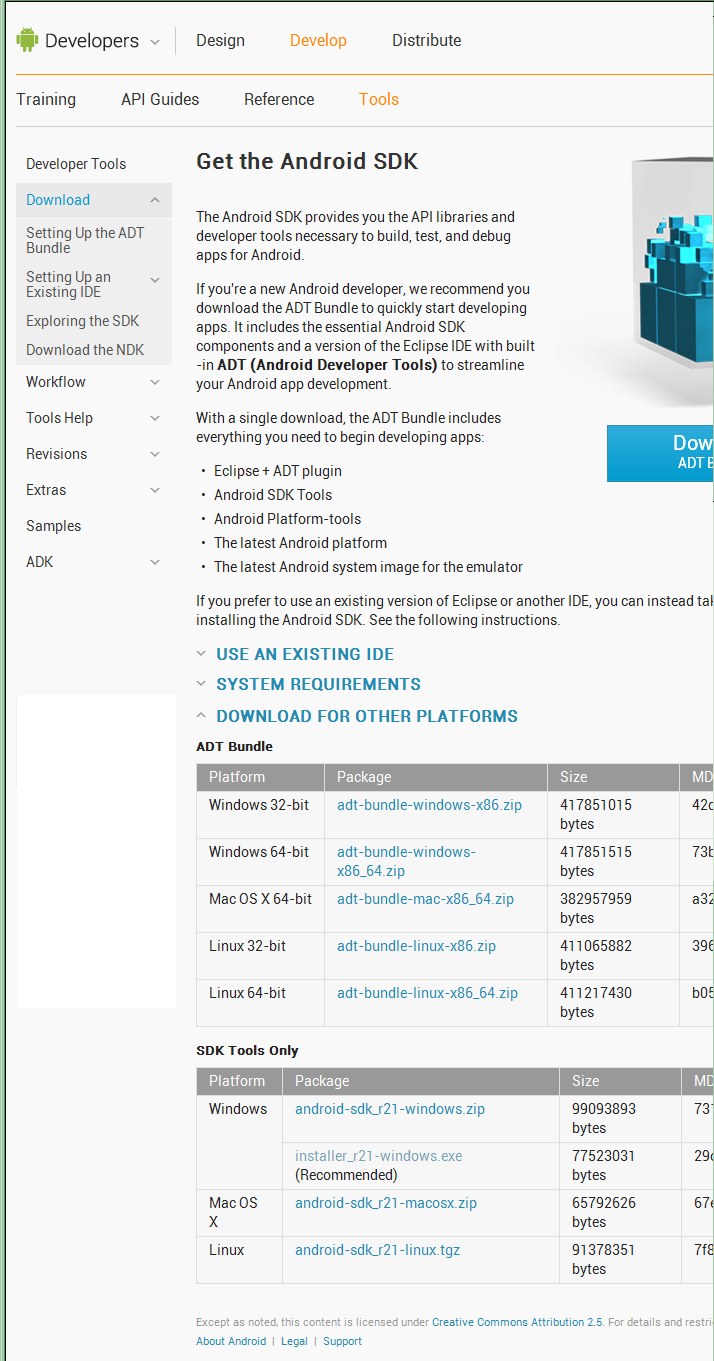Open Download the NDK page
Screen dimensions: 714x1361
coord(85,350)
